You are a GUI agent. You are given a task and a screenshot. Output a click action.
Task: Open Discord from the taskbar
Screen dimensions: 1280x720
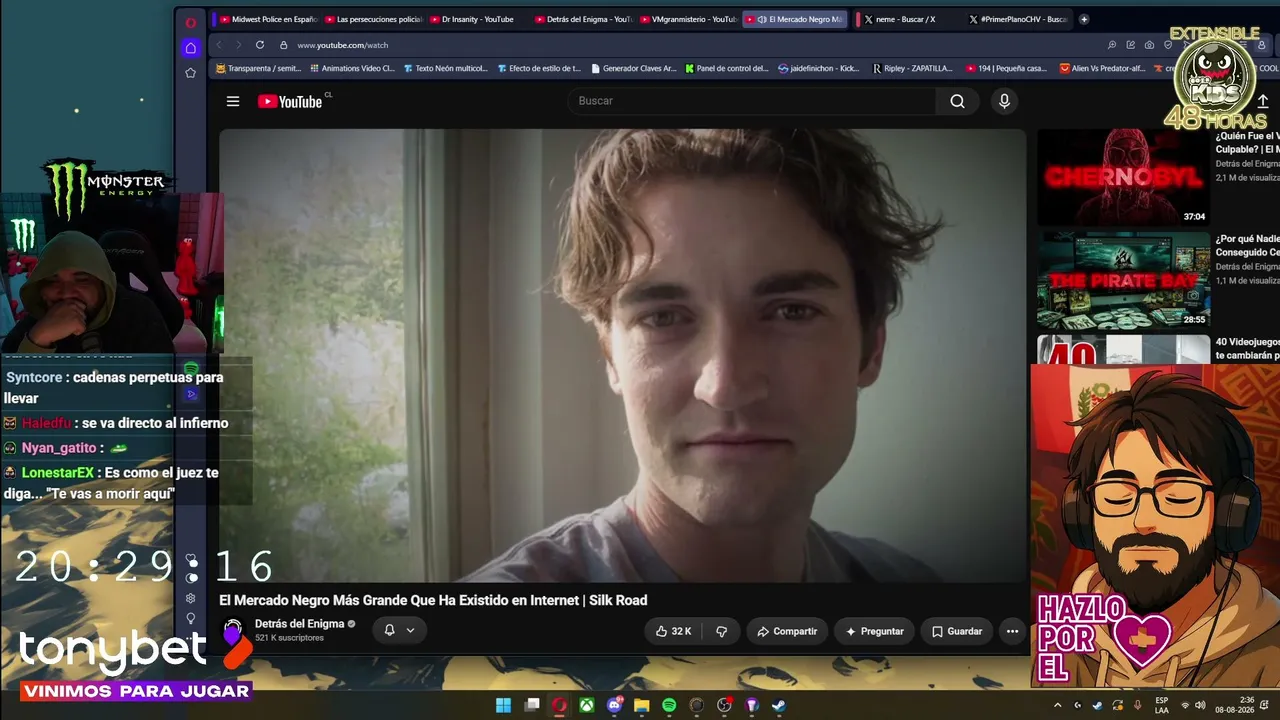[614, 705]
